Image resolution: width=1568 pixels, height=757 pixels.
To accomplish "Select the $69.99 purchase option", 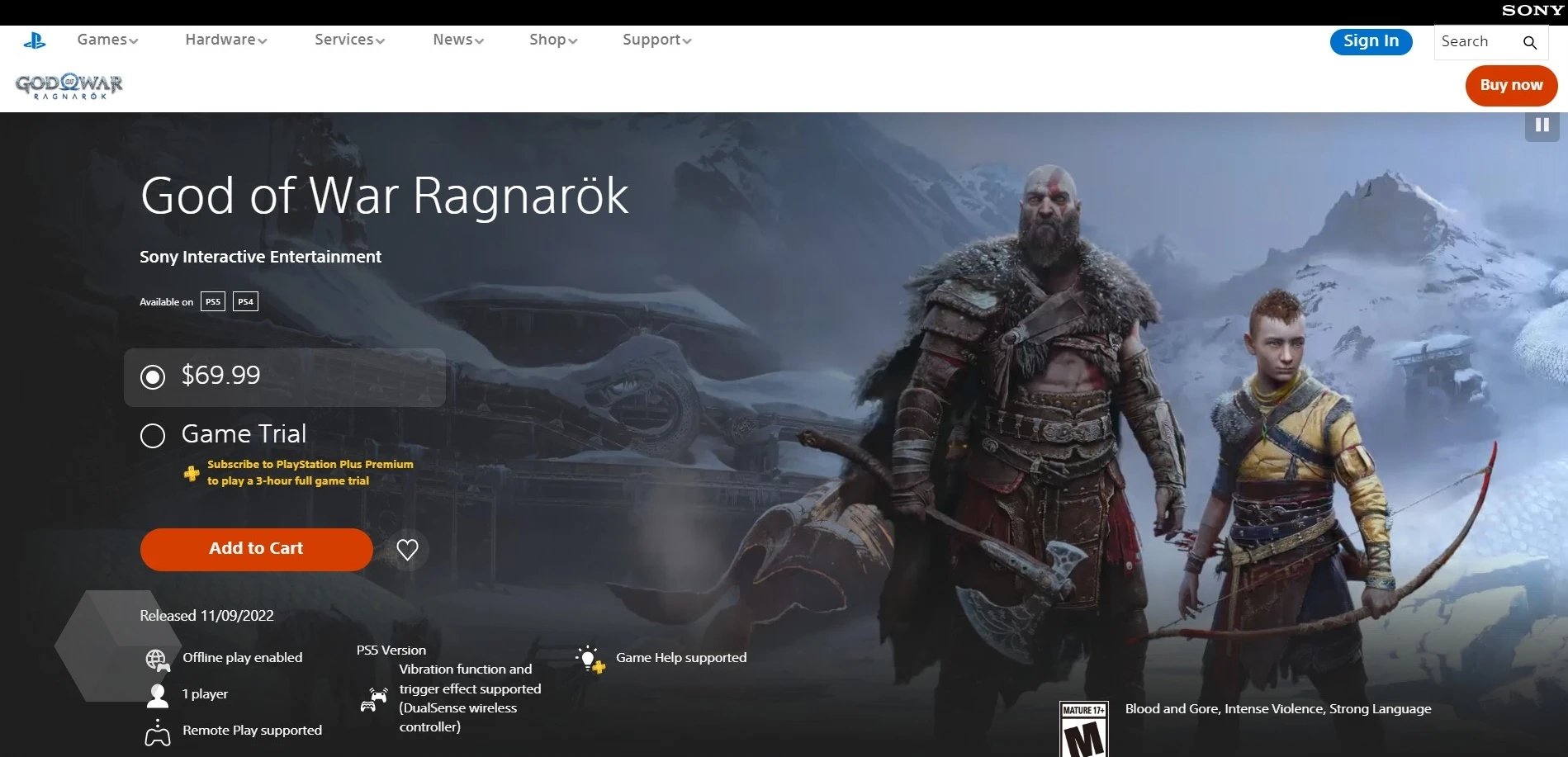I will click(285, 377).
